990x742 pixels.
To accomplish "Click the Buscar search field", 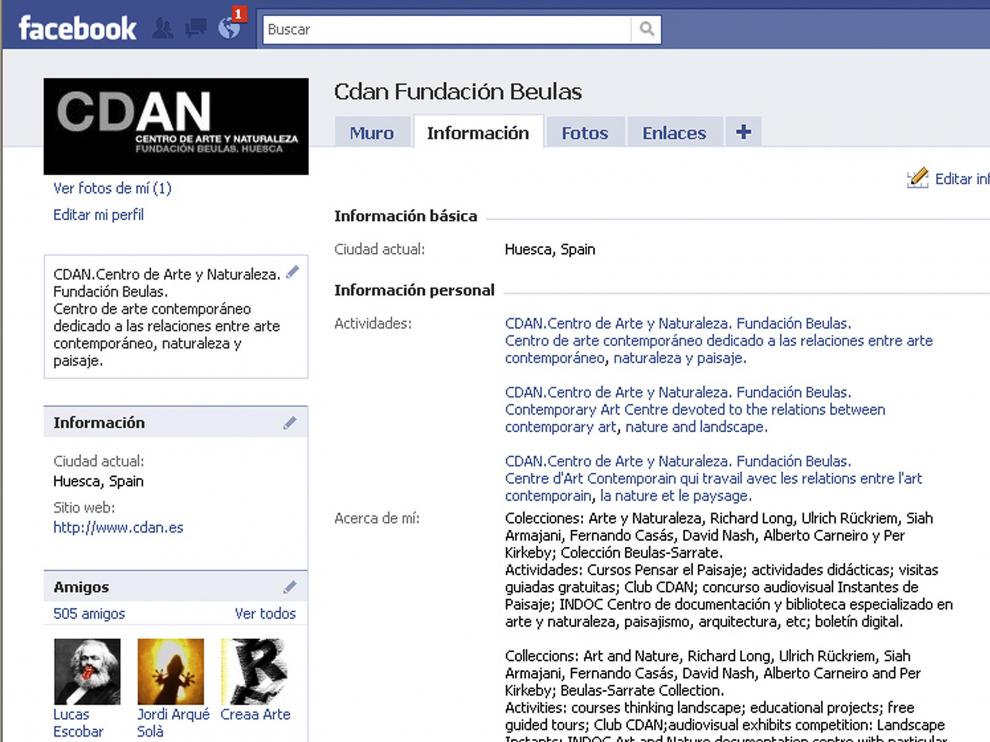I will point(447,29).
